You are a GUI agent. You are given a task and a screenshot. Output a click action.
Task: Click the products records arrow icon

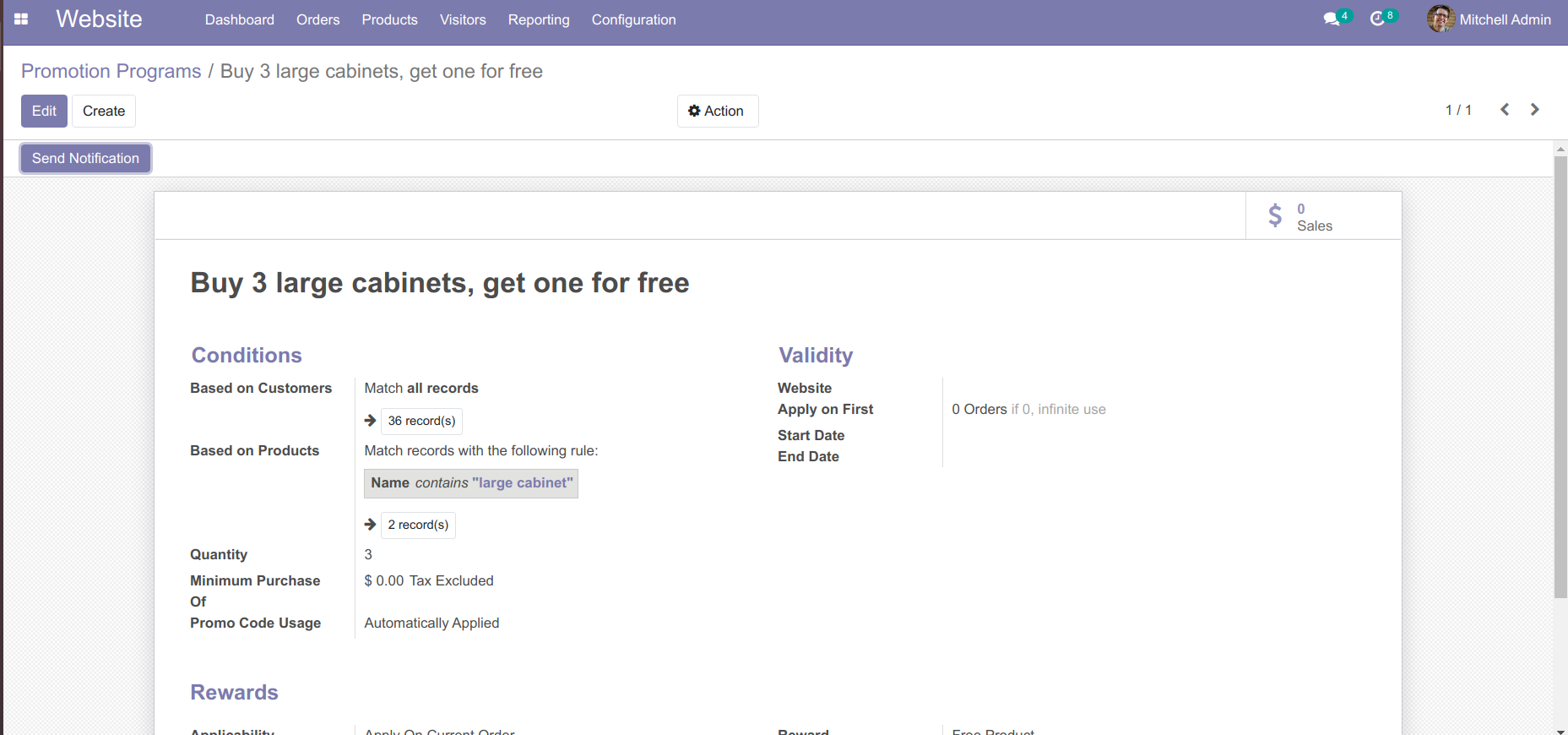[370, 525]
